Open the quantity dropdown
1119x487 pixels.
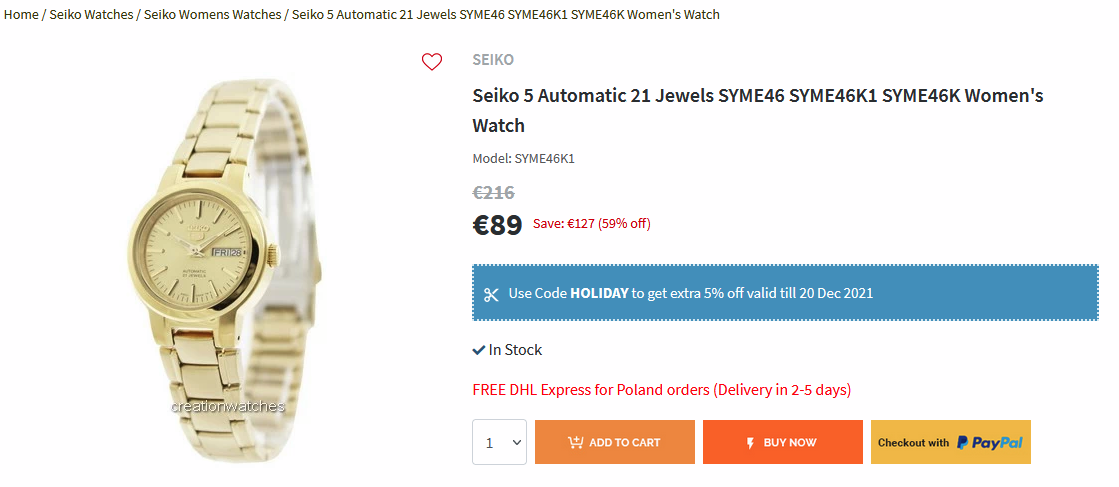point(499,442)
